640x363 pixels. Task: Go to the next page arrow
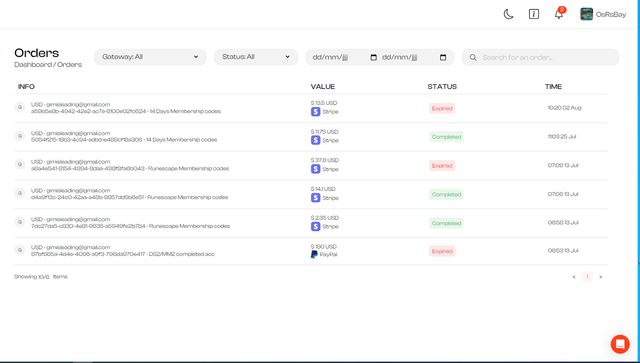(x=600, y=277)
